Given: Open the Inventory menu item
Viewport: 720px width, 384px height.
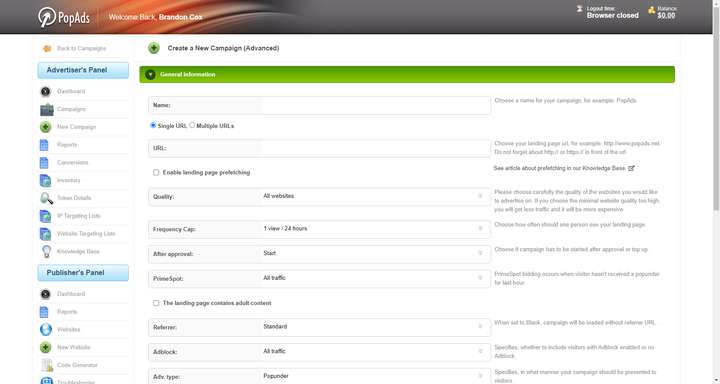Looking at the screenshot, I should (68, 181).
